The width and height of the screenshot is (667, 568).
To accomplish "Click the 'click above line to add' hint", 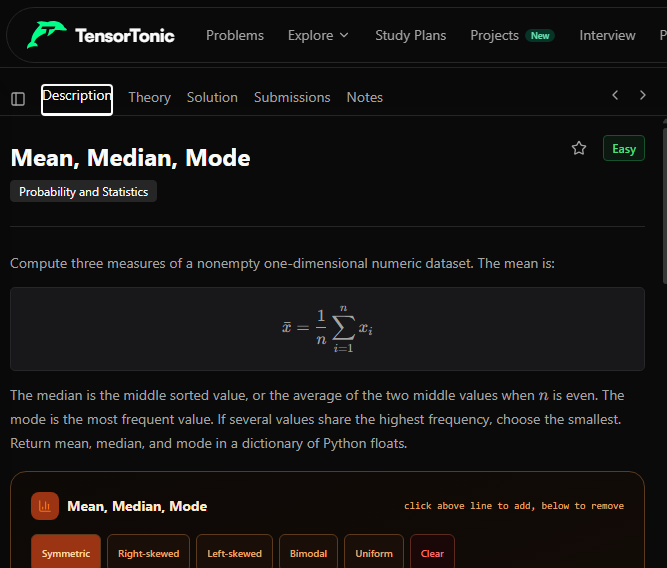I will (514, 506).
